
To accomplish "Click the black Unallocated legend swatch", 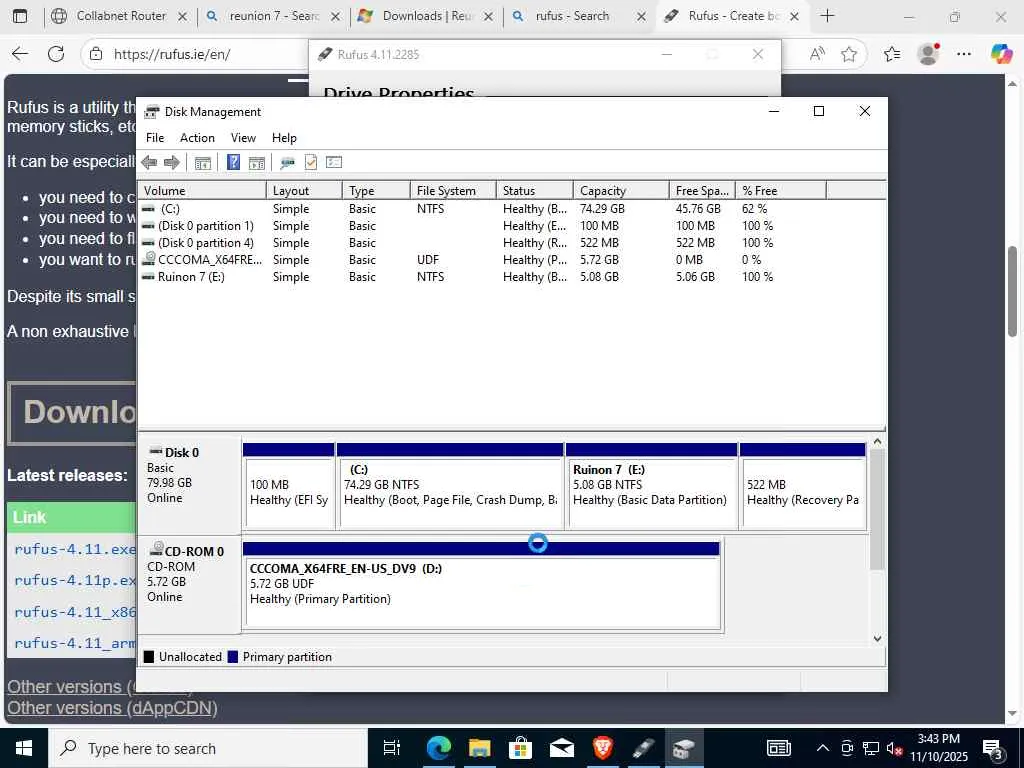I will [149, 657].
